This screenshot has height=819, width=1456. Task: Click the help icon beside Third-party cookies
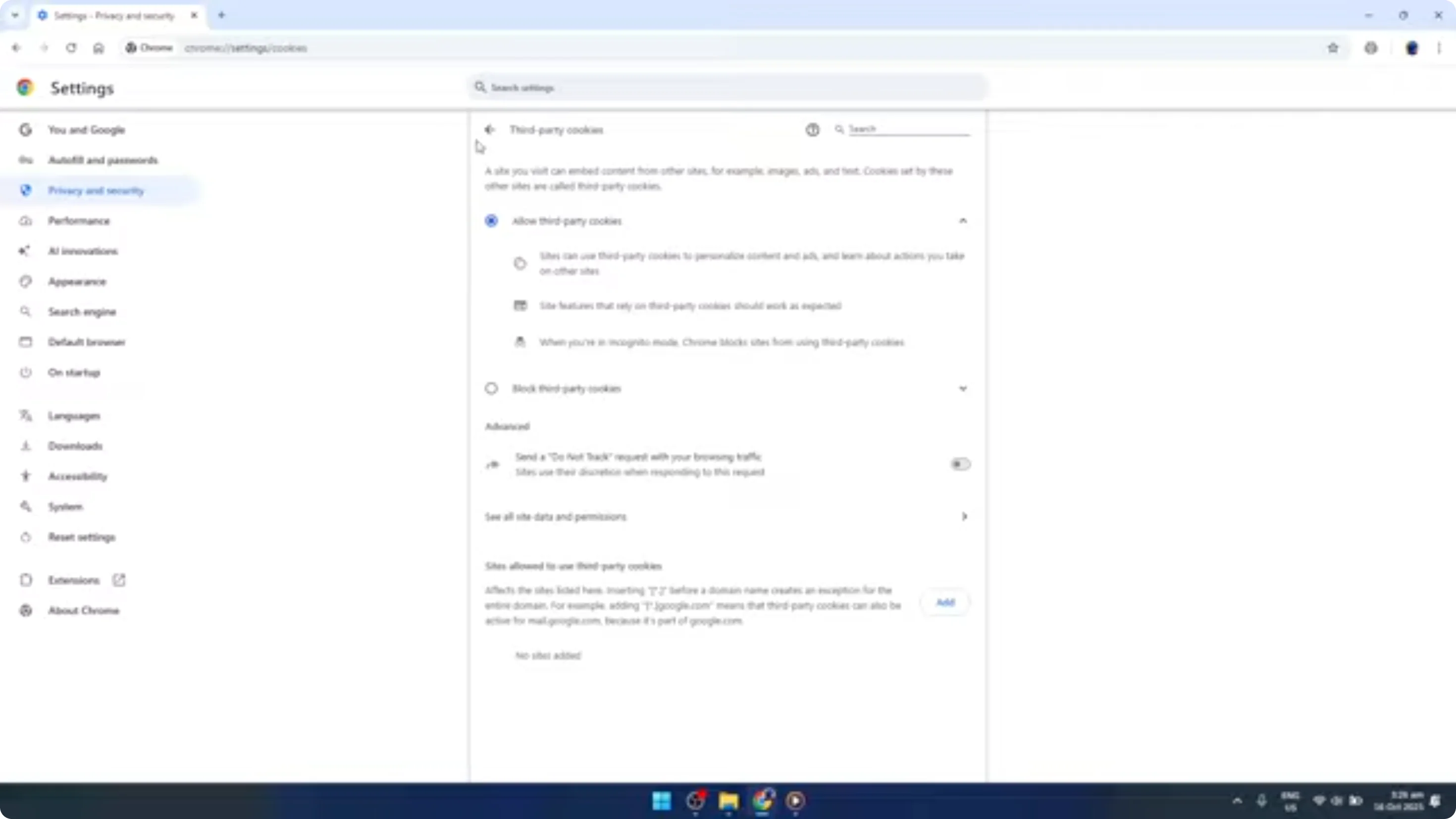[812, 129]
